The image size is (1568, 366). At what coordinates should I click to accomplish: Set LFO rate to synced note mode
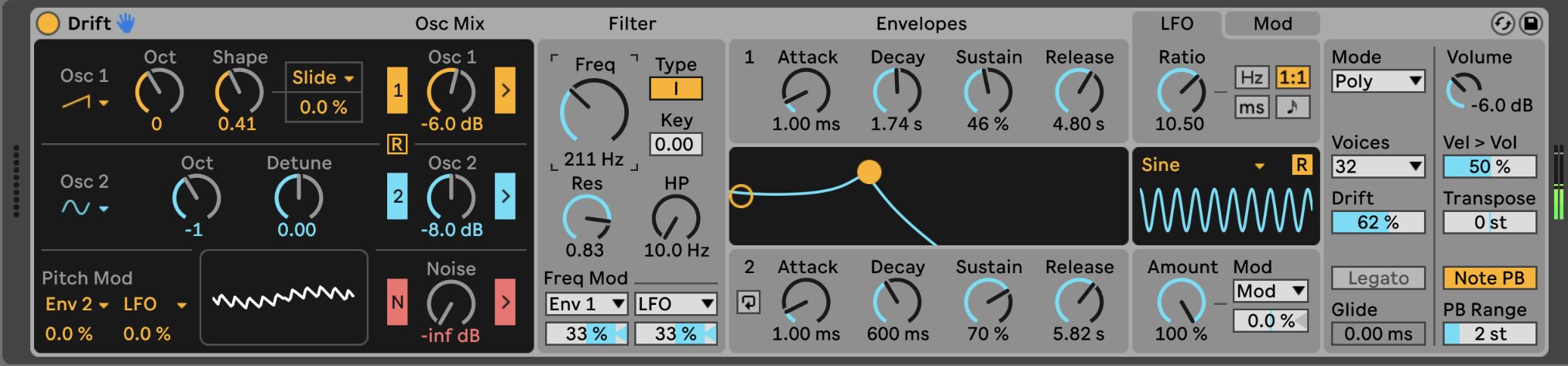pyautogui.click(x=1292, y=107)
